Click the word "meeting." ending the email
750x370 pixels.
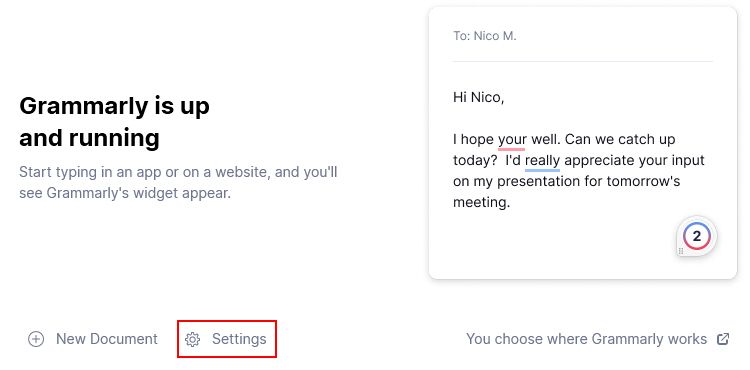482,202
